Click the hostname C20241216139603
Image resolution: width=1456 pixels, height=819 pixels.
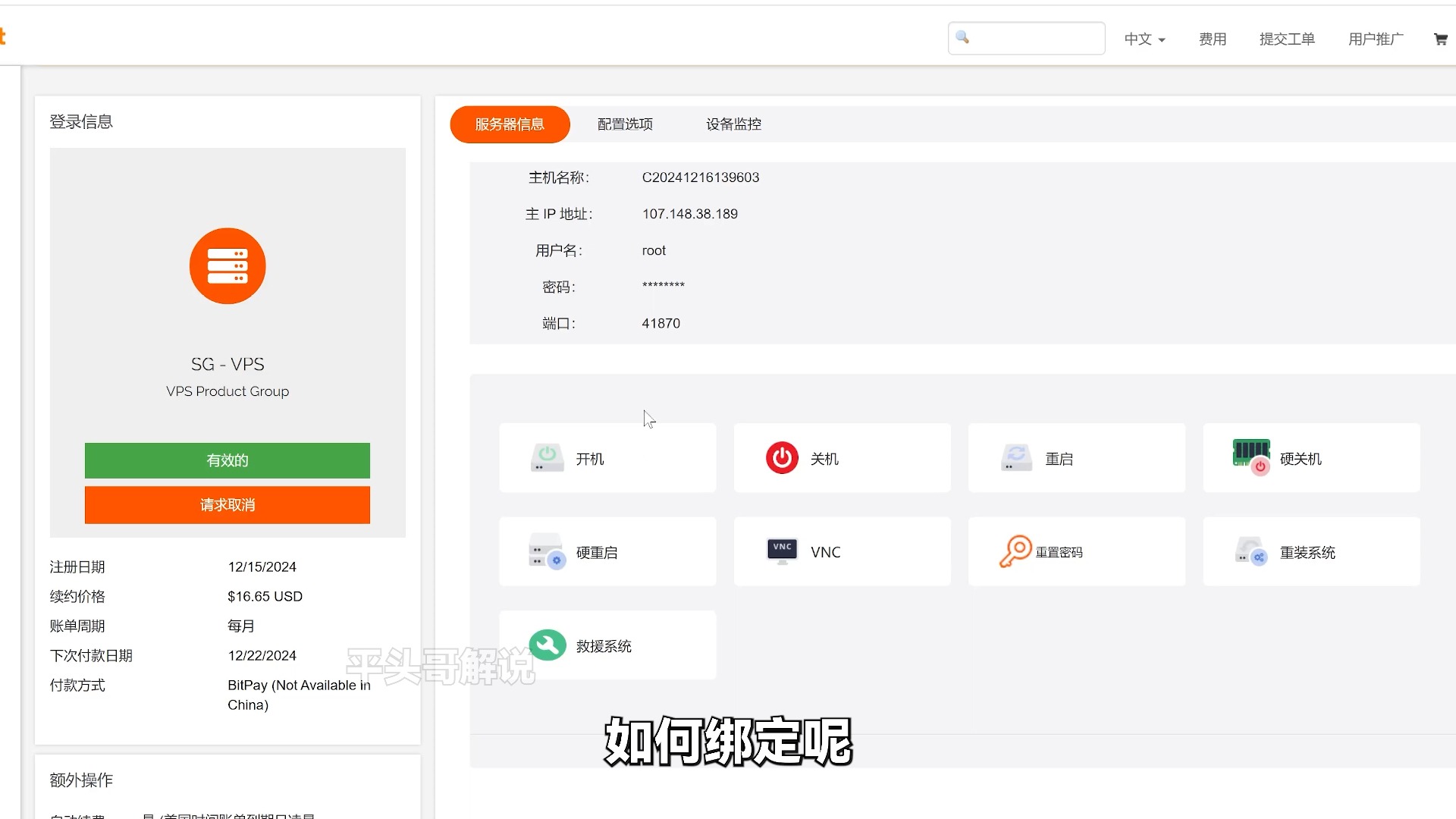tap(700, 177)
